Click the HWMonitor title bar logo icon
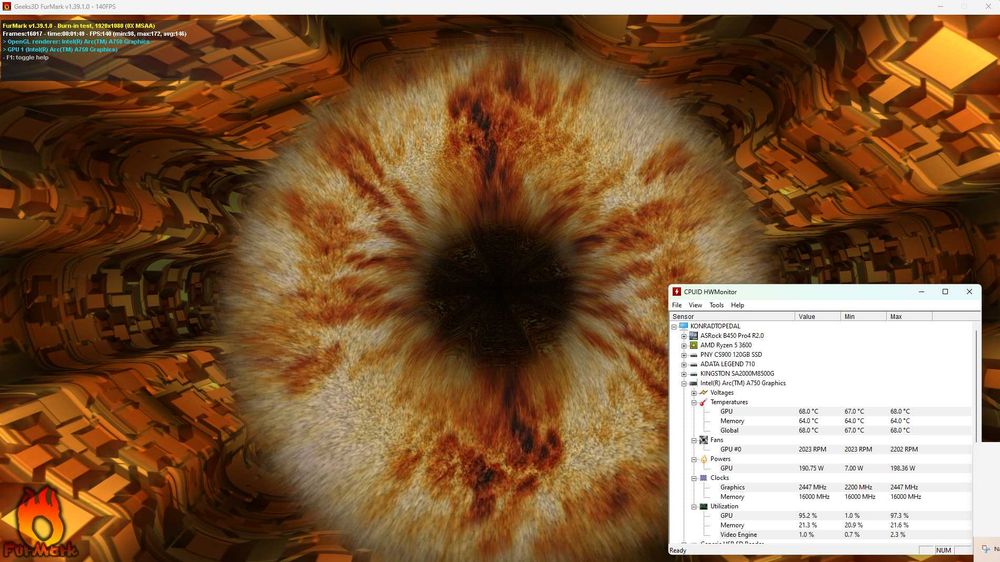 pos(677,292)
